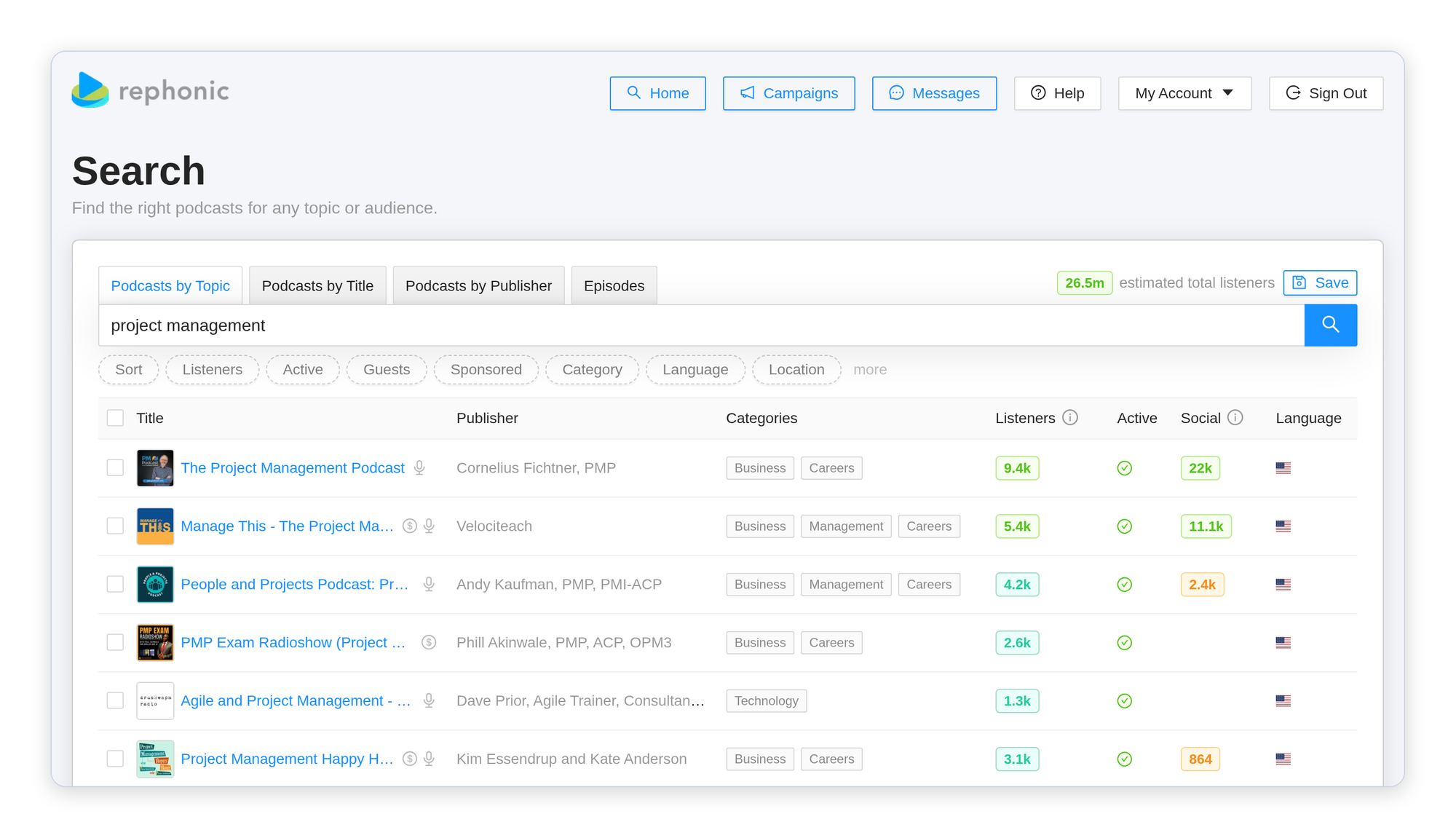The width and height of the screenshot is (1456, 838).
Task: Check the box for The Project Management Podcast
Action: pos(115,467)
